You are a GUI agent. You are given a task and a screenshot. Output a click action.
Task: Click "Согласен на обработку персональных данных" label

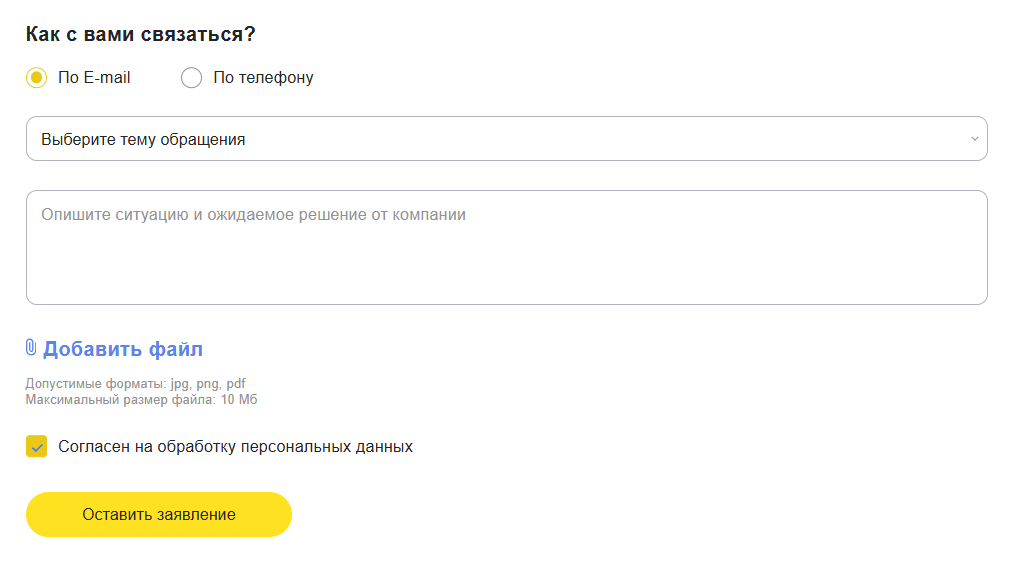(x=235, y=447)
